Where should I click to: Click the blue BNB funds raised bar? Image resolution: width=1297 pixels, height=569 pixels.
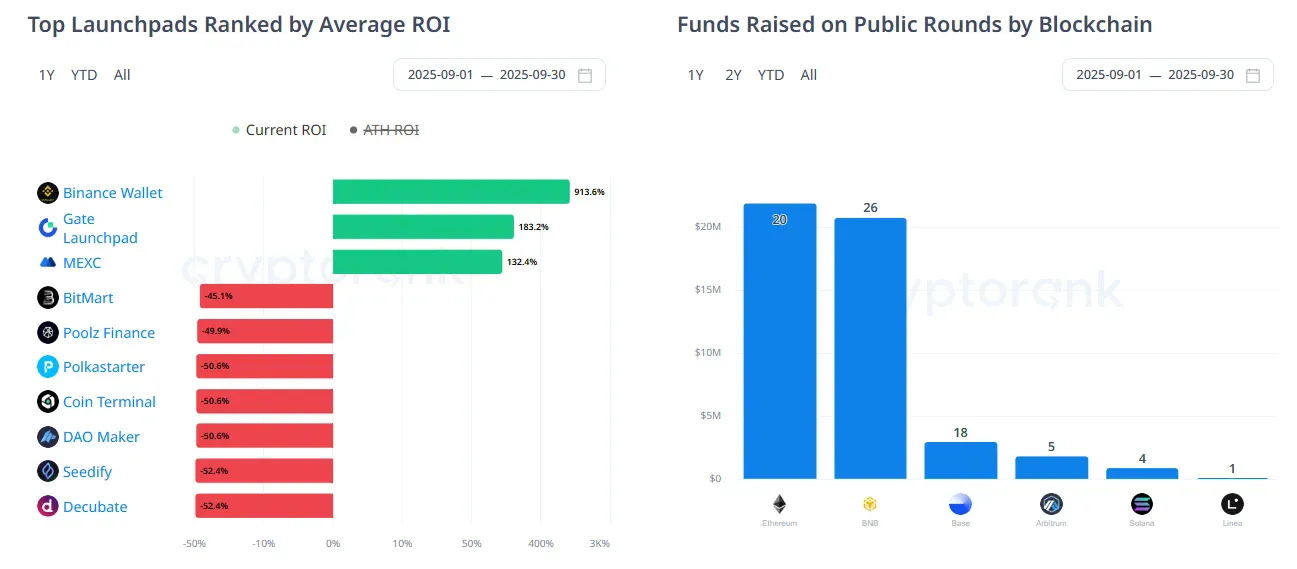coord(870,350)
